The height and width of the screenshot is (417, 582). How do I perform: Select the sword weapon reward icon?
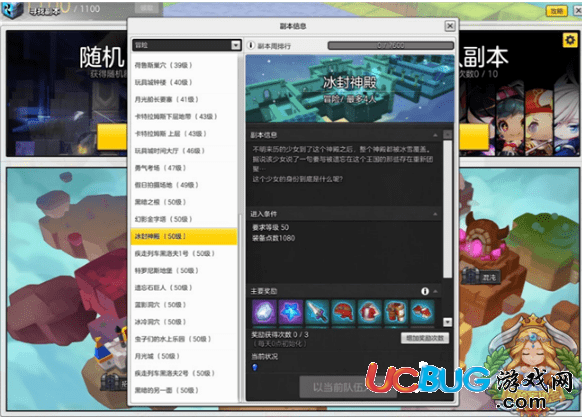click(x=317, y=312)
